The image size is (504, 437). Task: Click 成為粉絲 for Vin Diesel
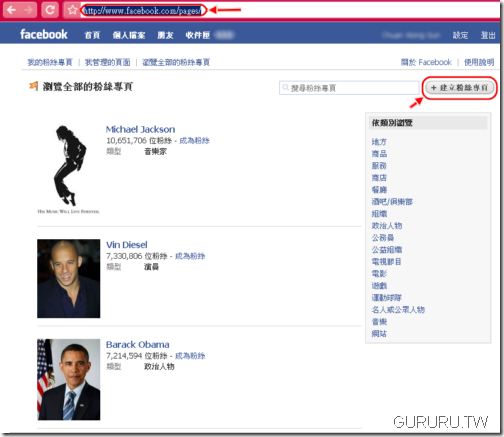(190, 256)
